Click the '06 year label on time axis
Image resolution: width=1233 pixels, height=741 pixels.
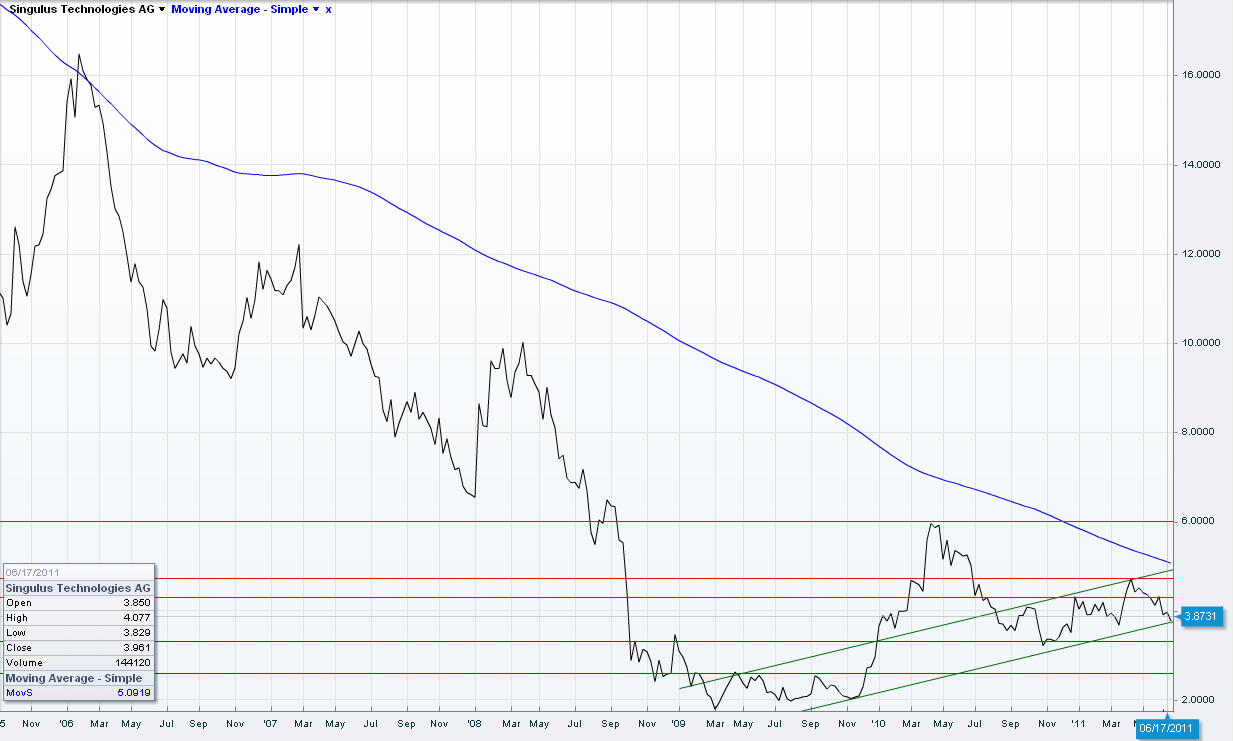pos(65,722)
